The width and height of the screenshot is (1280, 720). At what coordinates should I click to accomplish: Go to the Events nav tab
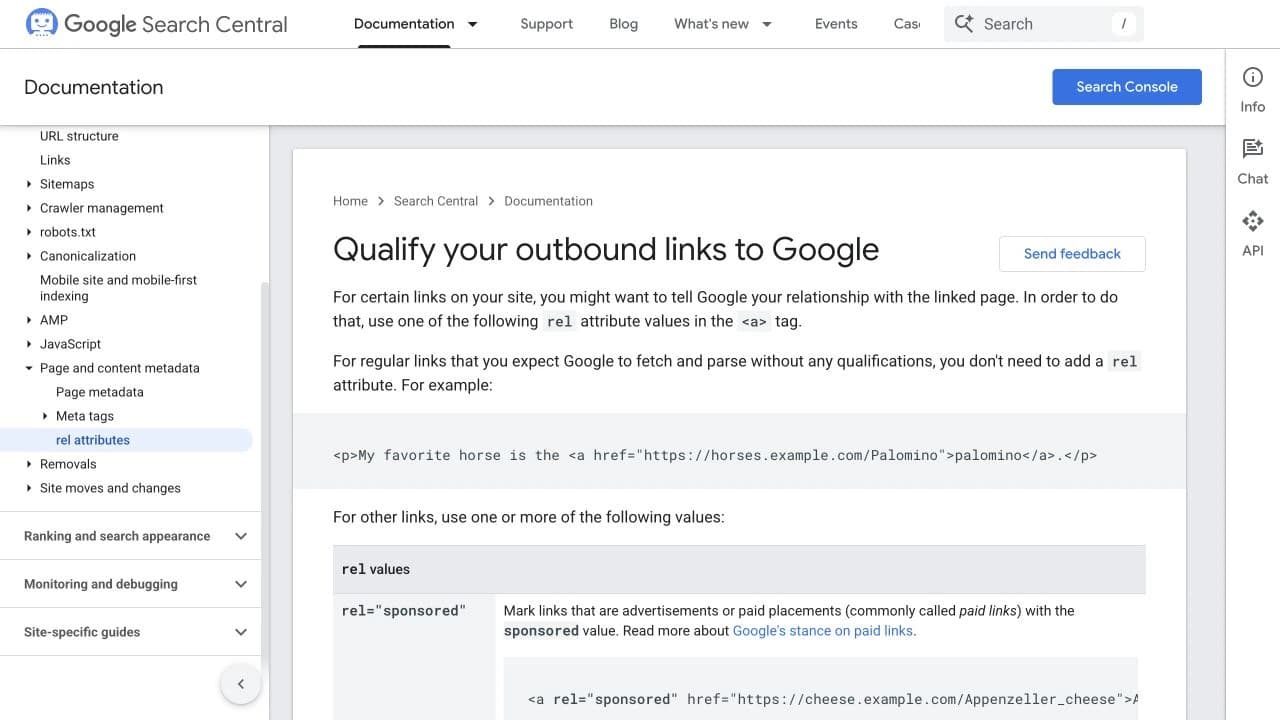(836, 24)
